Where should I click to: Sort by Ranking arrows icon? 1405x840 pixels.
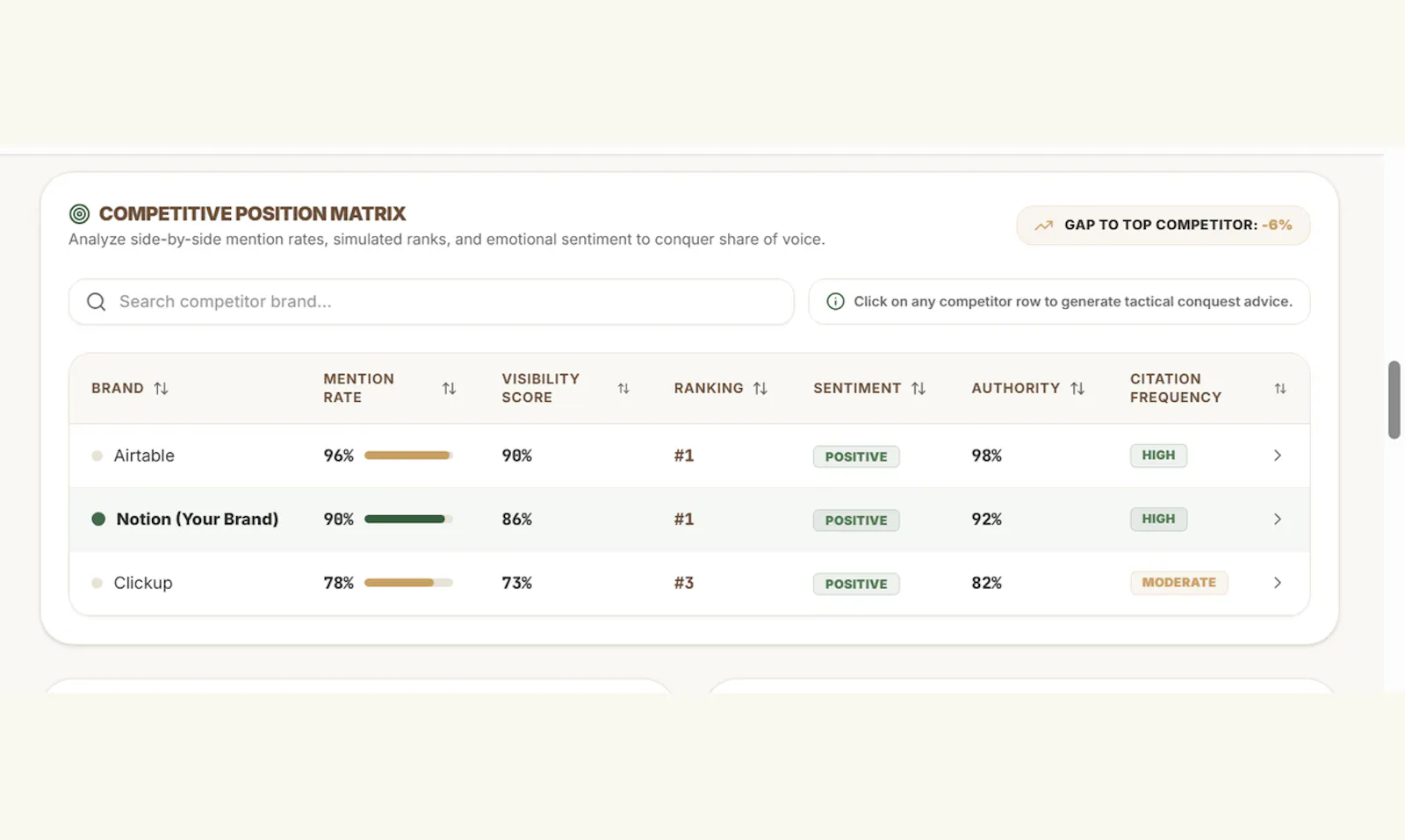point(760,388)
